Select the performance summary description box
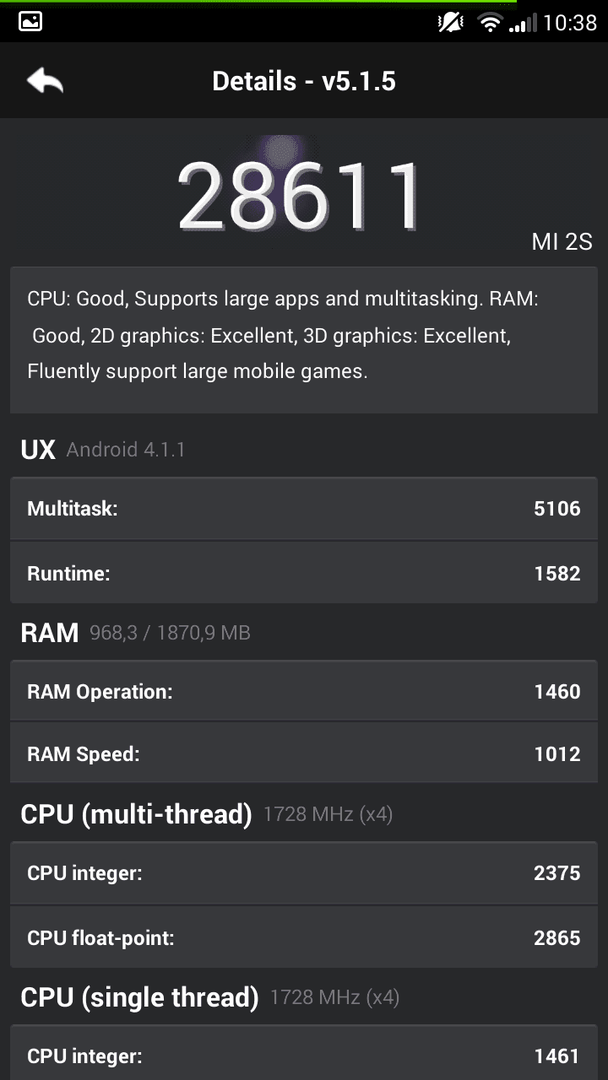Screen dimensions: 608x1080 point(304,340)
